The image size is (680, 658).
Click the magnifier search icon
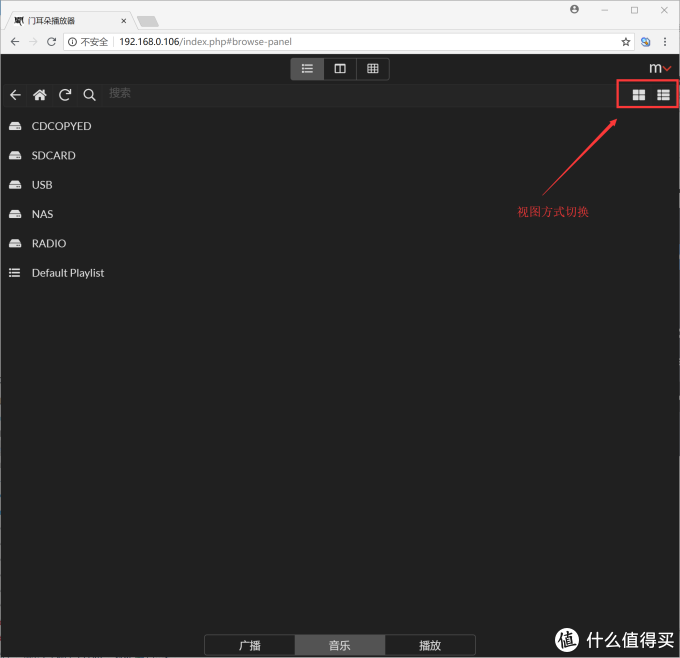coord(89,95)
